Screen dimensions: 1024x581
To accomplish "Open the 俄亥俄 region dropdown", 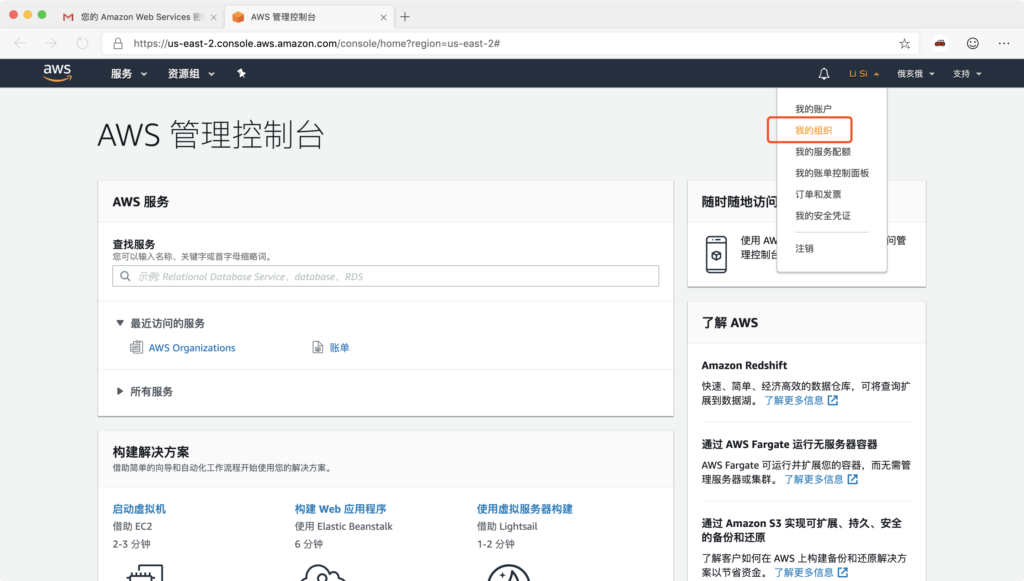I will 916,74.
